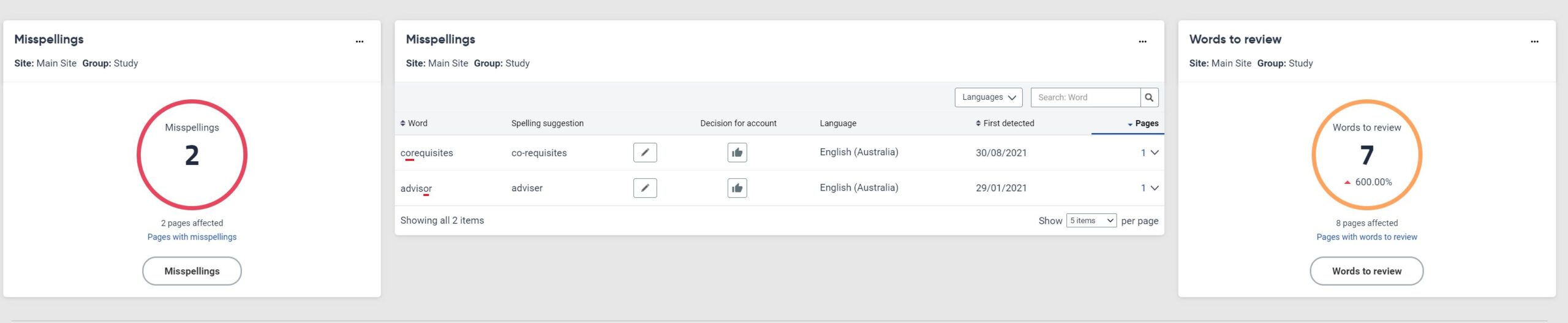
Task: Click pencil edit icon for corequisites
Action: click(x=644, y=153)
